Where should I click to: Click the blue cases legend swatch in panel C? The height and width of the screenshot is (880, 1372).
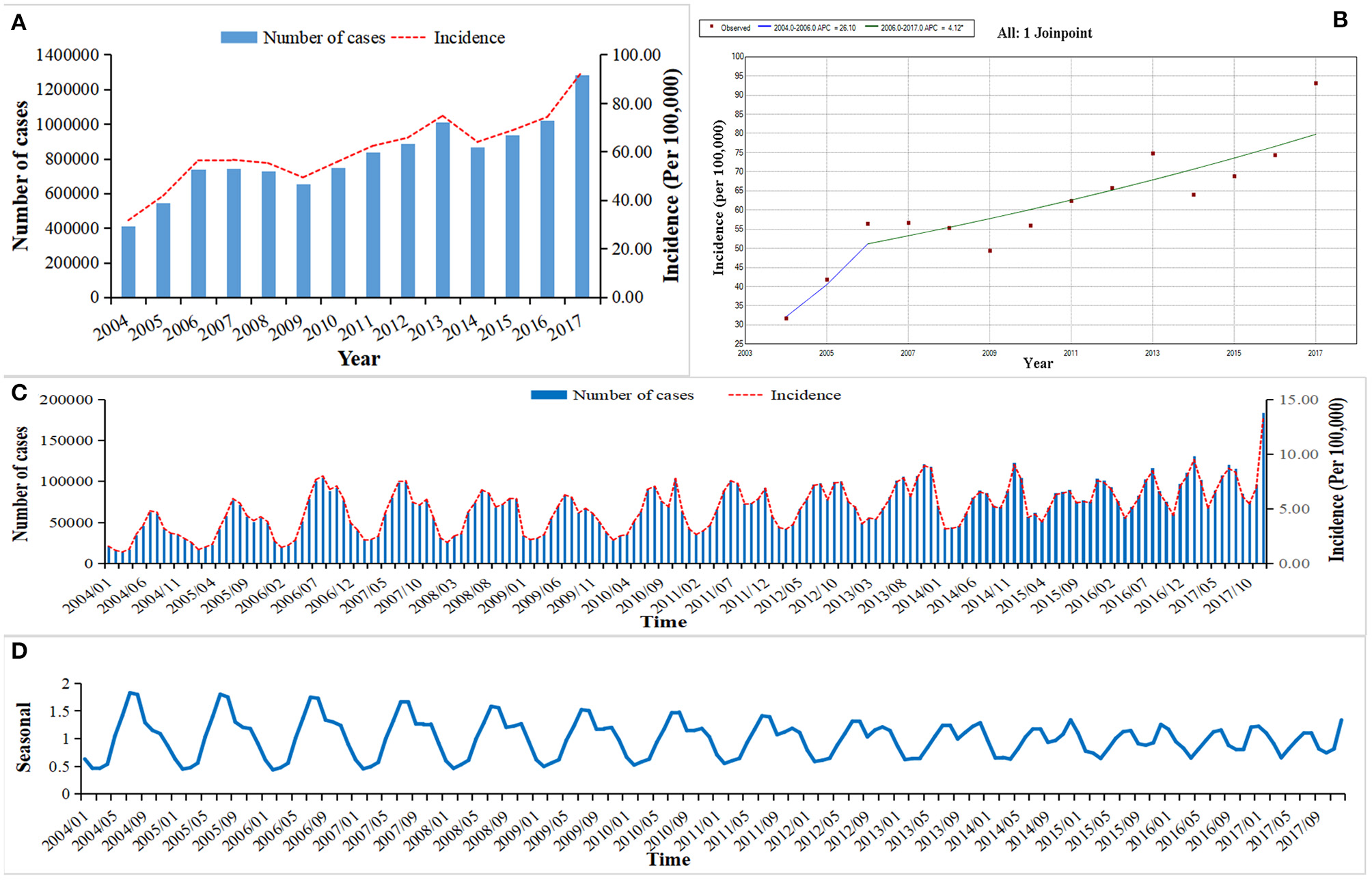(548, 395)
